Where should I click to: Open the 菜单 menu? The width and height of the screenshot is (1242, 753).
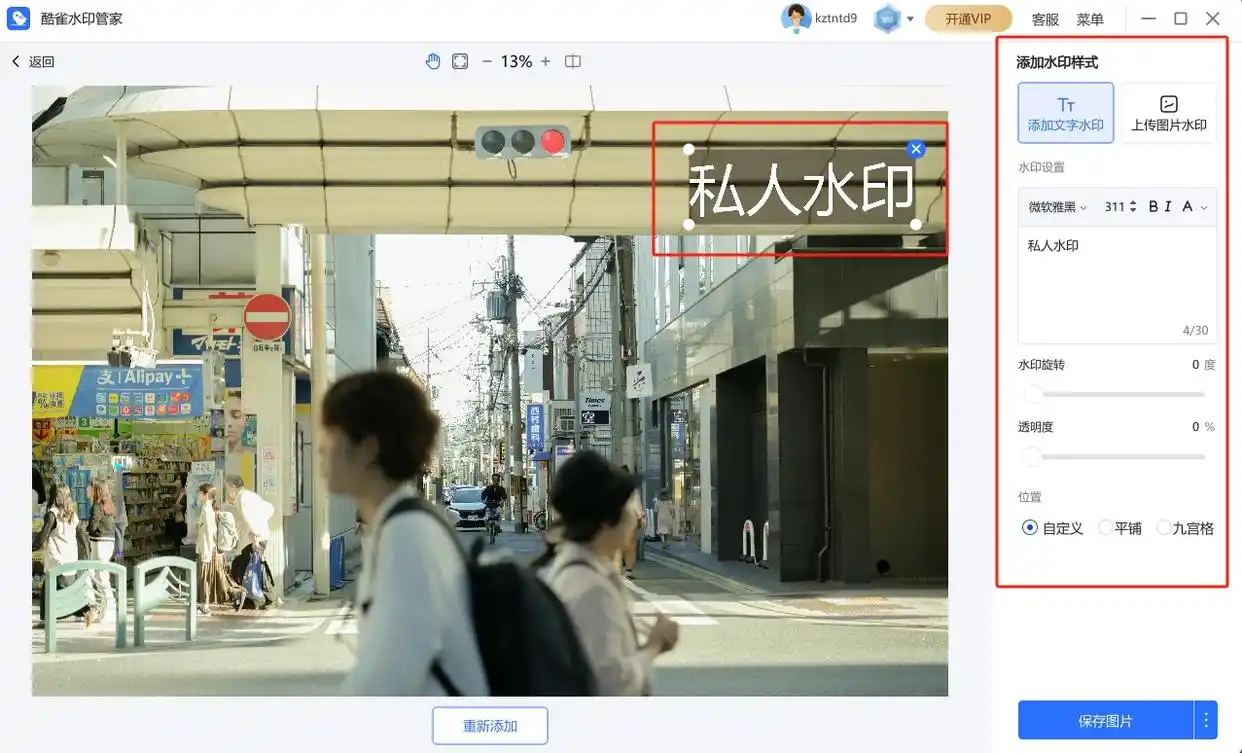pyautogui.click(x=1090, y=19)
